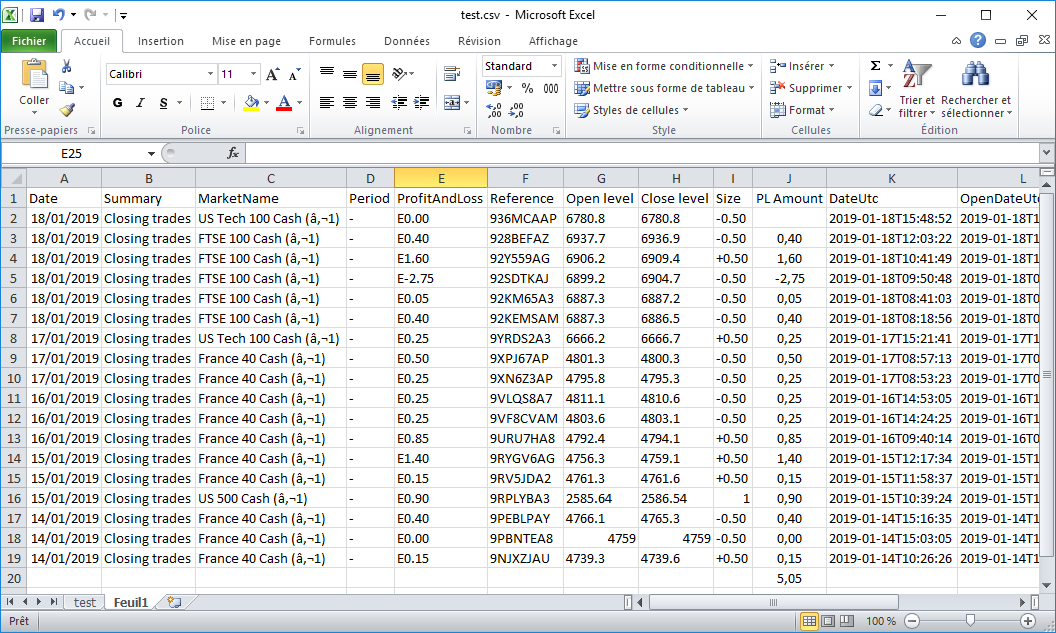Viewport: 1056px width, 633px height.
Task: Open the Calibri font name dropdown
Action: pyautogui.click(x=210, y=74)
